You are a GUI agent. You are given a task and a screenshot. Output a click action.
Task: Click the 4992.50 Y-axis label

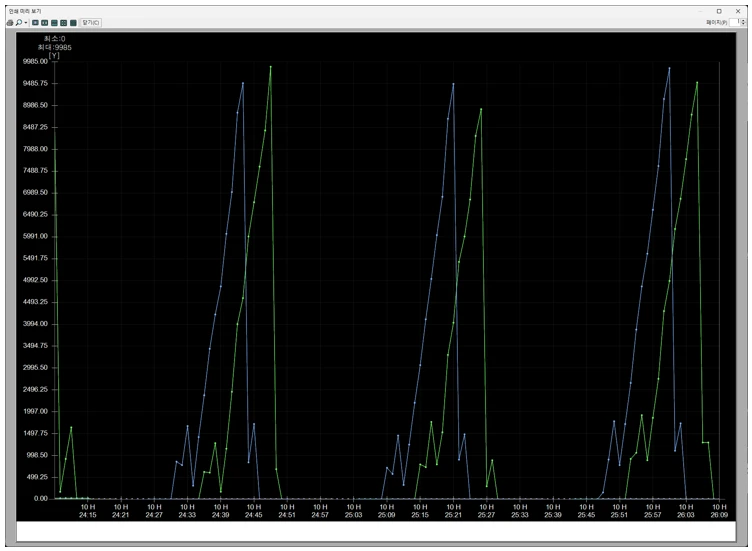[35, 280]
